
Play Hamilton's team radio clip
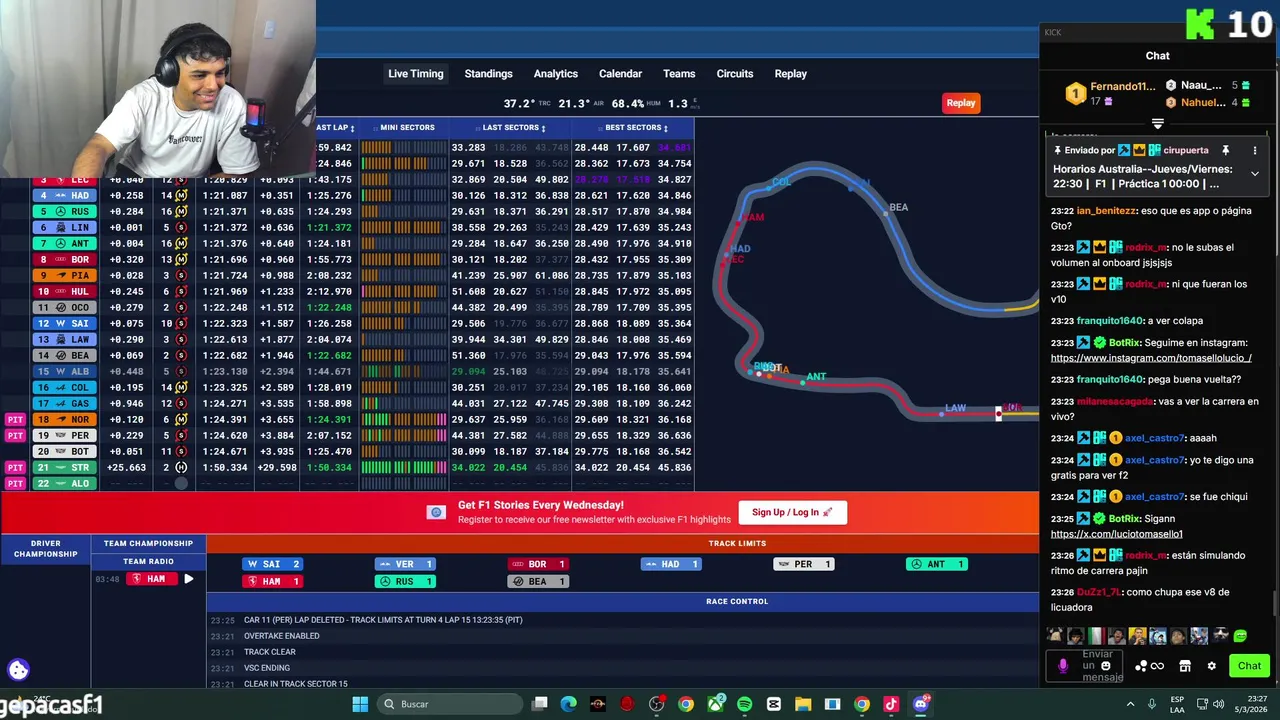[x=188, y=579]
